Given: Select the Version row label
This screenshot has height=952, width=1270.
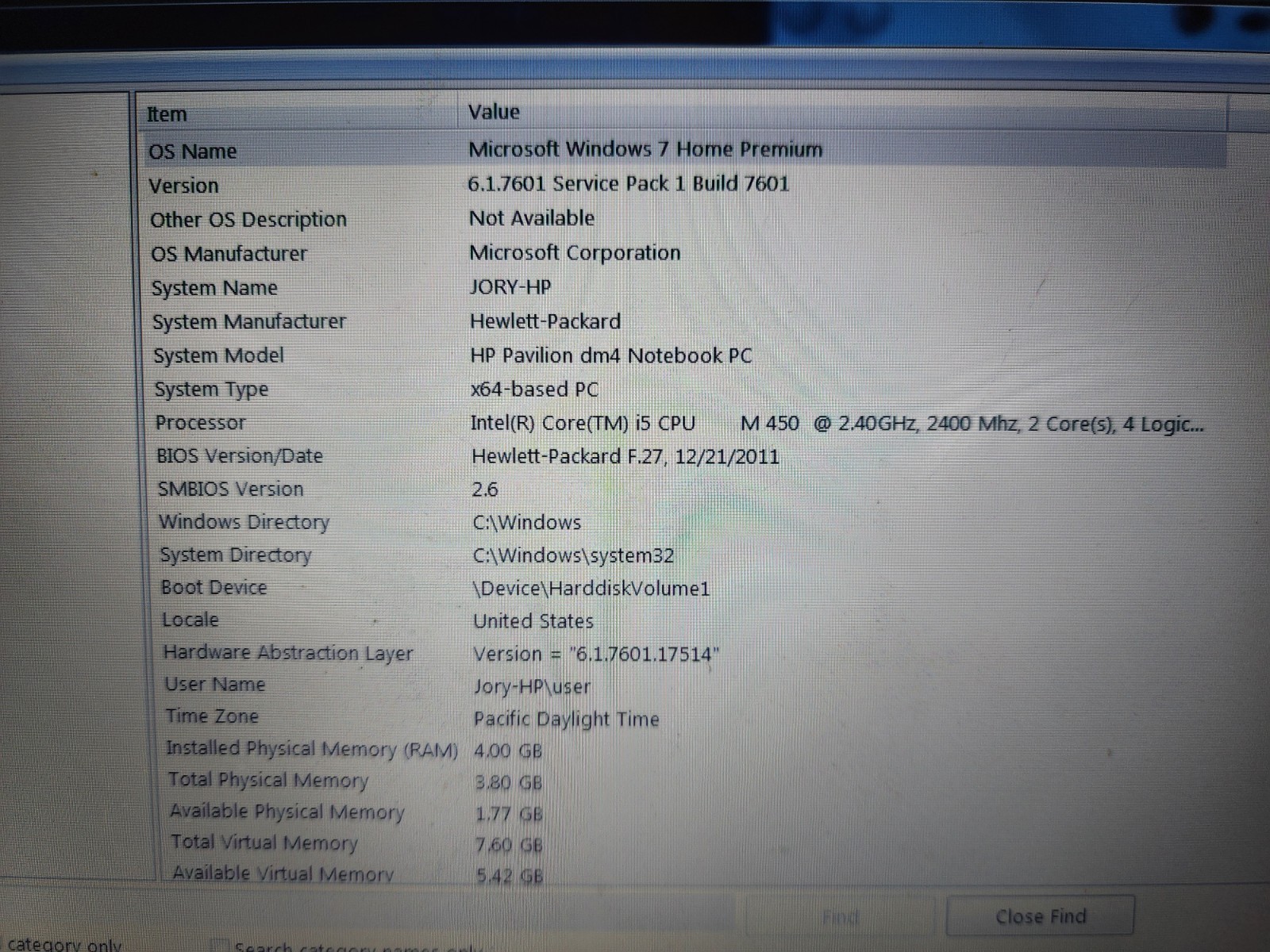Looking at the screenshot, I should point(183,186).
